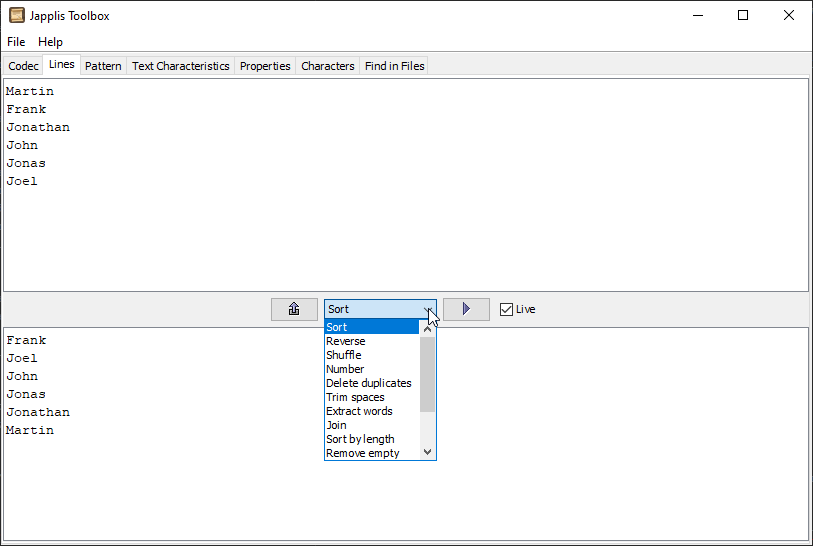Image resolution: width=813 pixels, height=546 pixels.
Task: Click the Japplis Toolbox title bar icon
Action: 17,15
